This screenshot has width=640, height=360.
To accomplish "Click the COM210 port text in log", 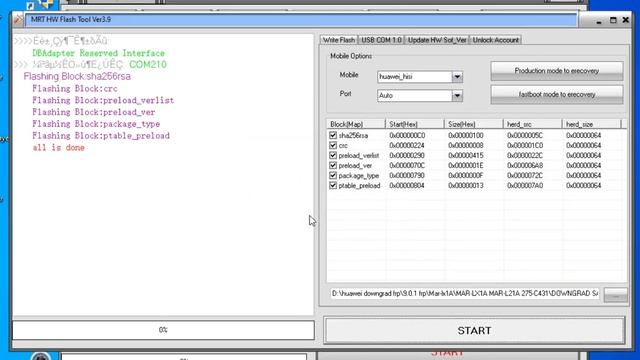I will click(x=148, y=65).
